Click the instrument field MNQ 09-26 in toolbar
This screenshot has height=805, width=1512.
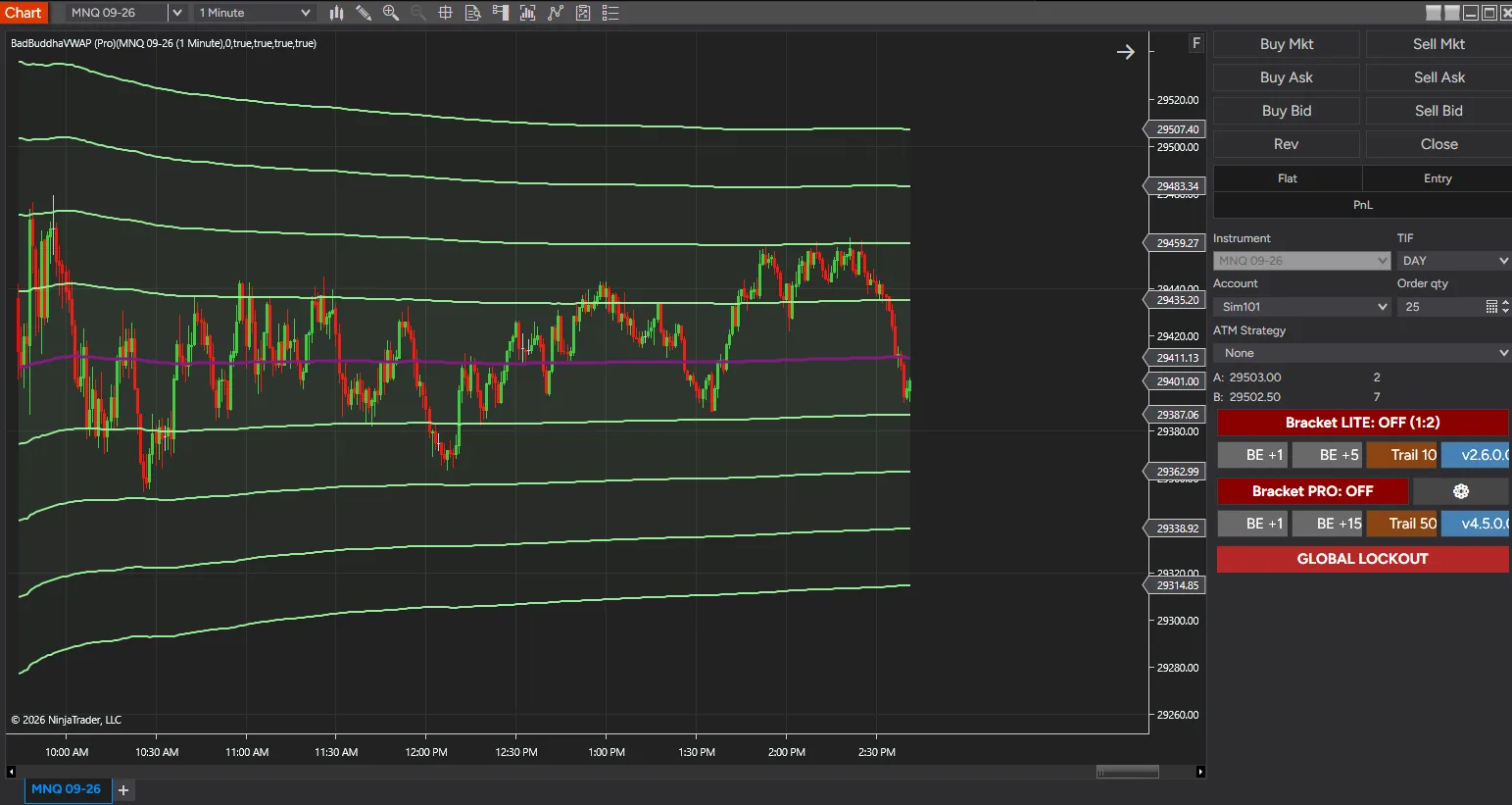click(116, 13)
